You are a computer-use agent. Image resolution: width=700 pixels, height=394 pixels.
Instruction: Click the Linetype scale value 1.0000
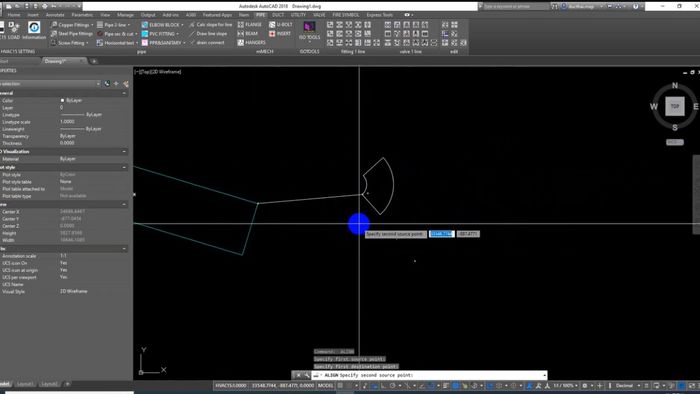coord(67,122)
